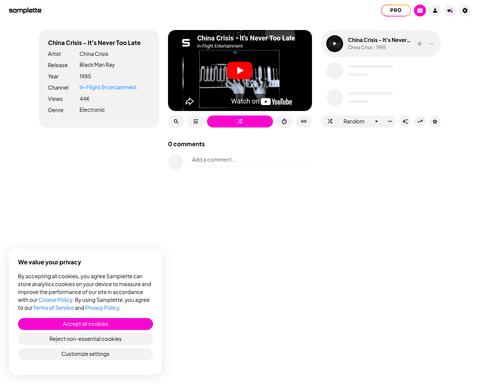Open favorites star icon in toolbar
Screen dimensions: 480x384
point(435,121)
